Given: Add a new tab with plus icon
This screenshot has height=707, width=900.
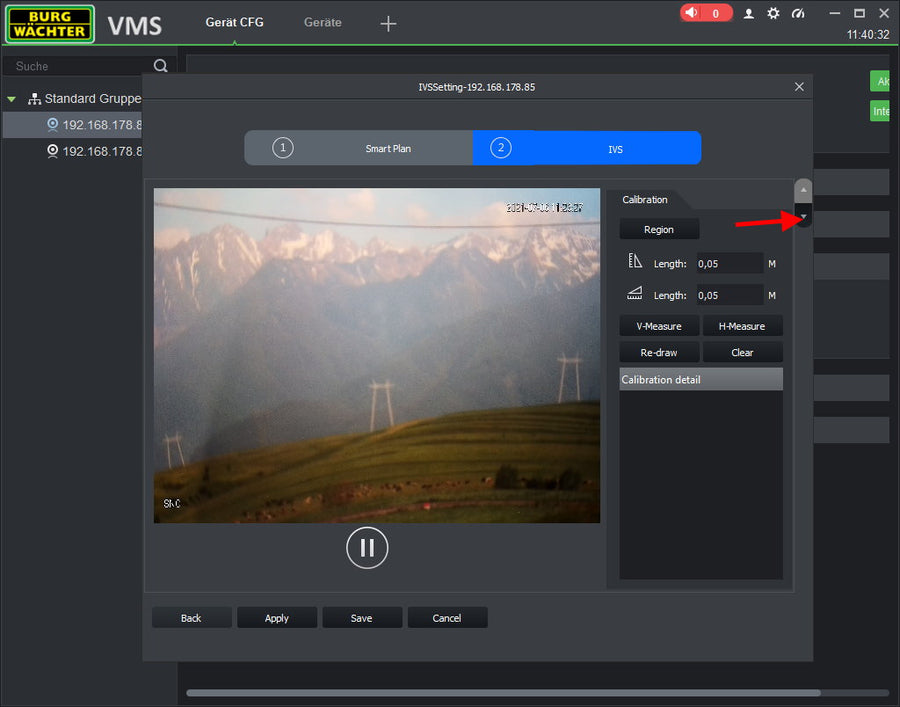Looking at the screenshot, I should point(389,24).
